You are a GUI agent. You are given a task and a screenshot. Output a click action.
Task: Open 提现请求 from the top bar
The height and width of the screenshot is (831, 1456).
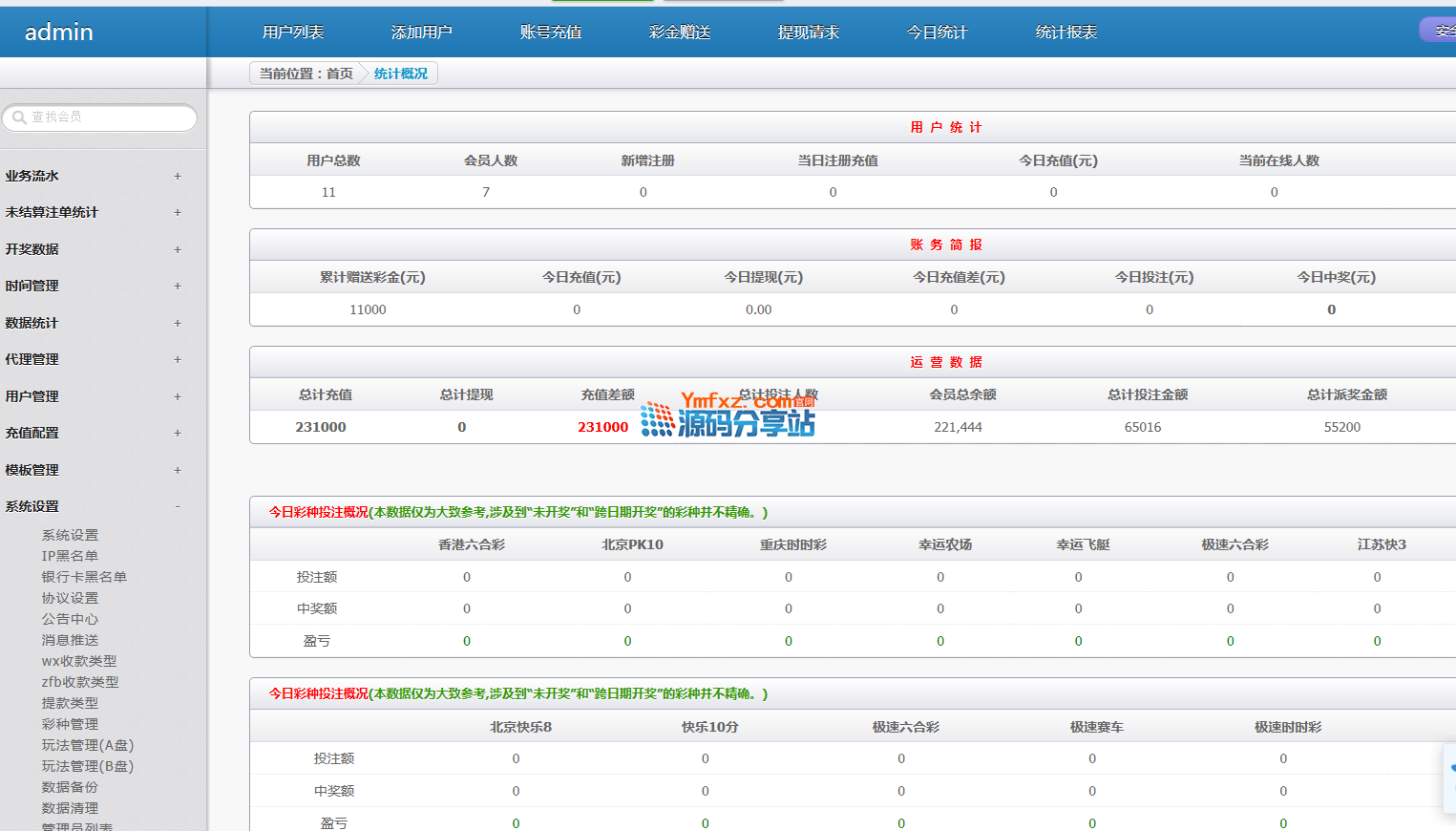coord(809,32)
